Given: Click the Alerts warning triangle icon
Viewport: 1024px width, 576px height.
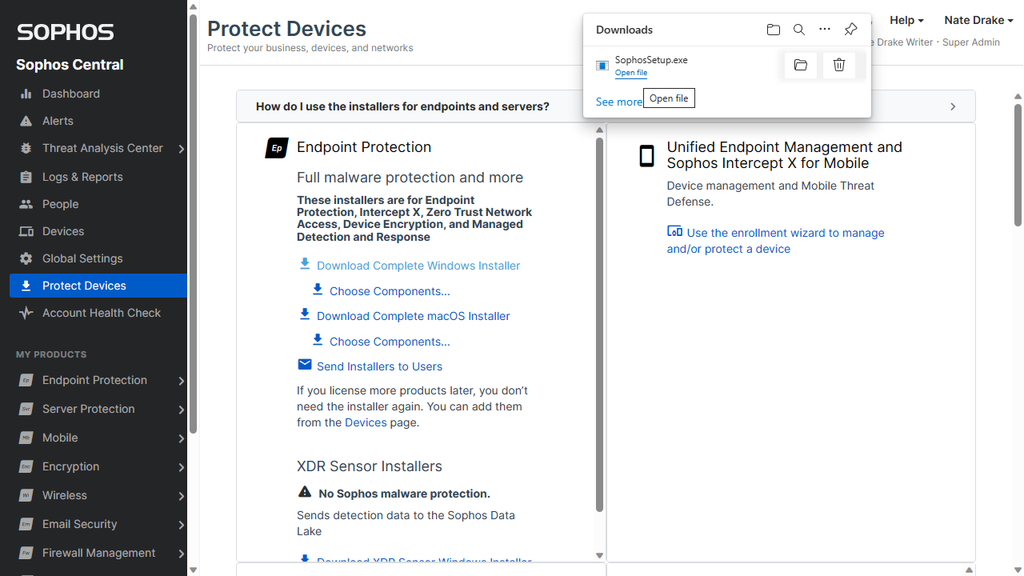Looking at the screenshot, I should click(x=26, y=121).
